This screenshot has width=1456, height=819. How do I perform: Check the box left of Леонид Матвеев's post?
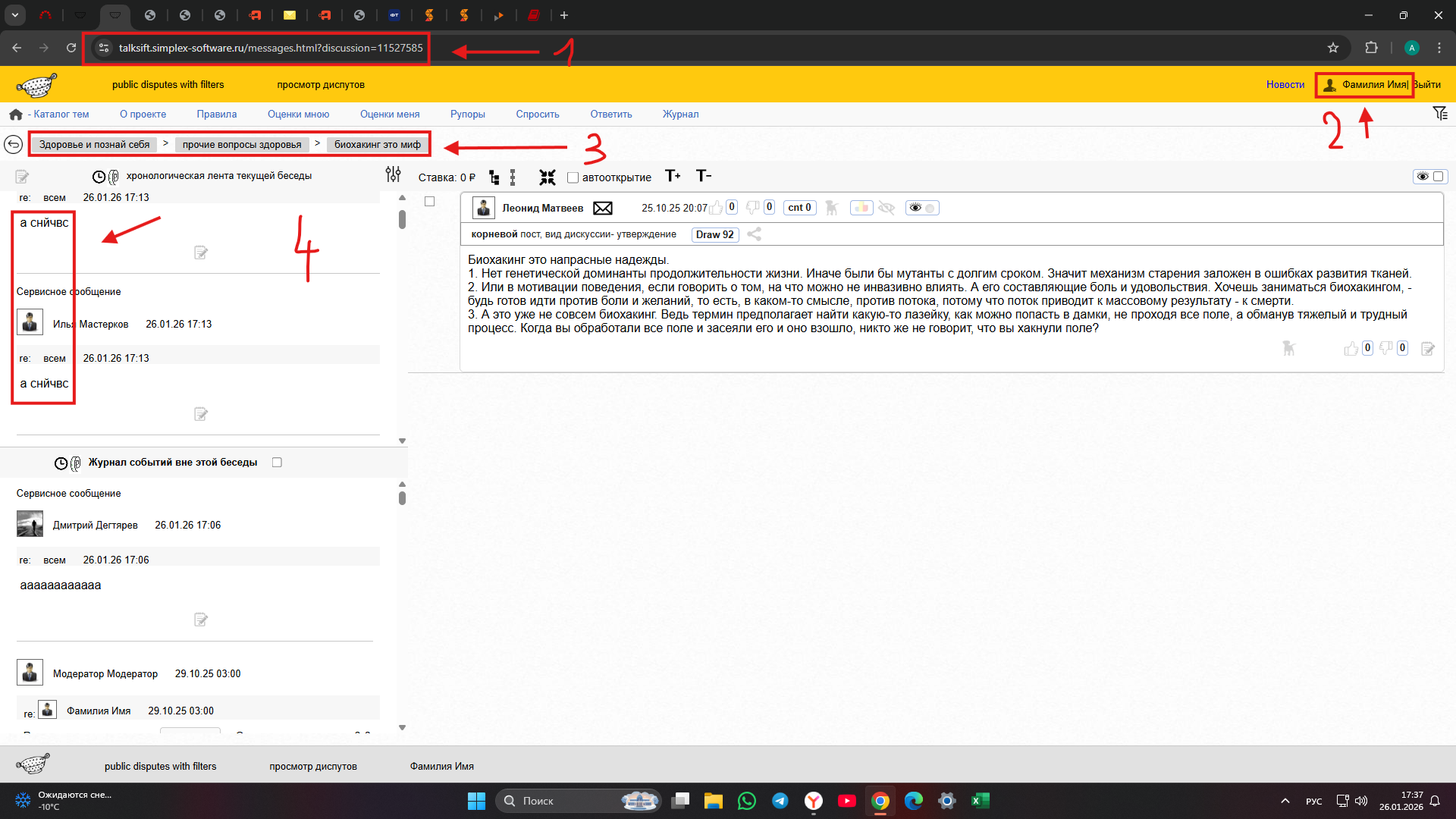[x=429, y=202]
